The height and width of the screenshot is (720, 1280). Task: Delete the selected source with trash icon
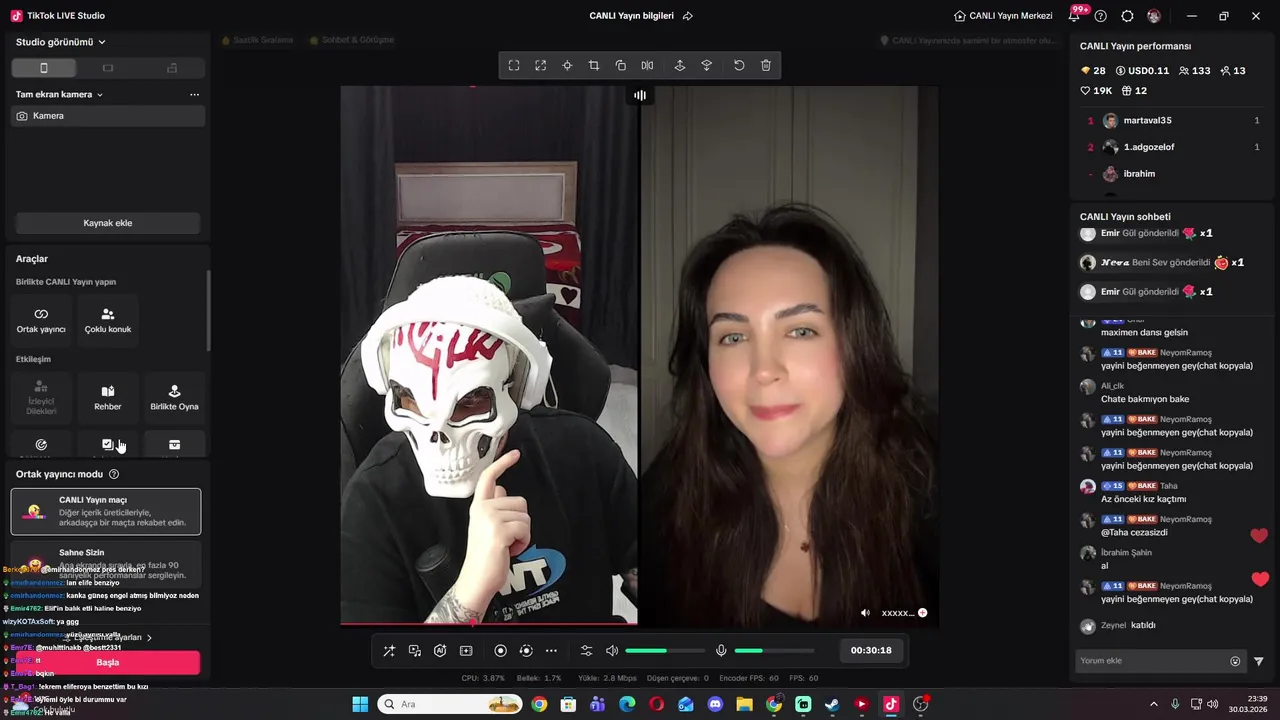(766, 65)
